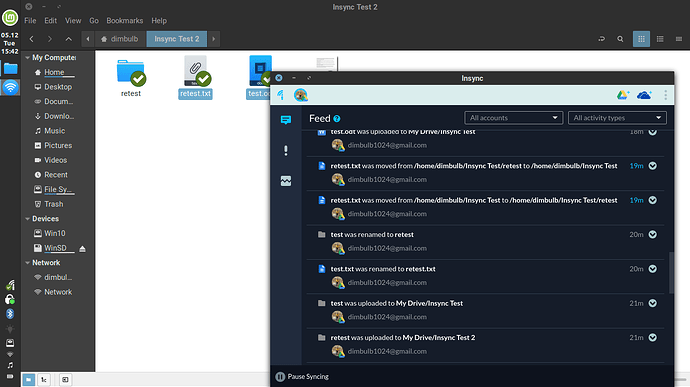Open Videos in sidebar
The image size is (690, 387).
tap(55, 160)
